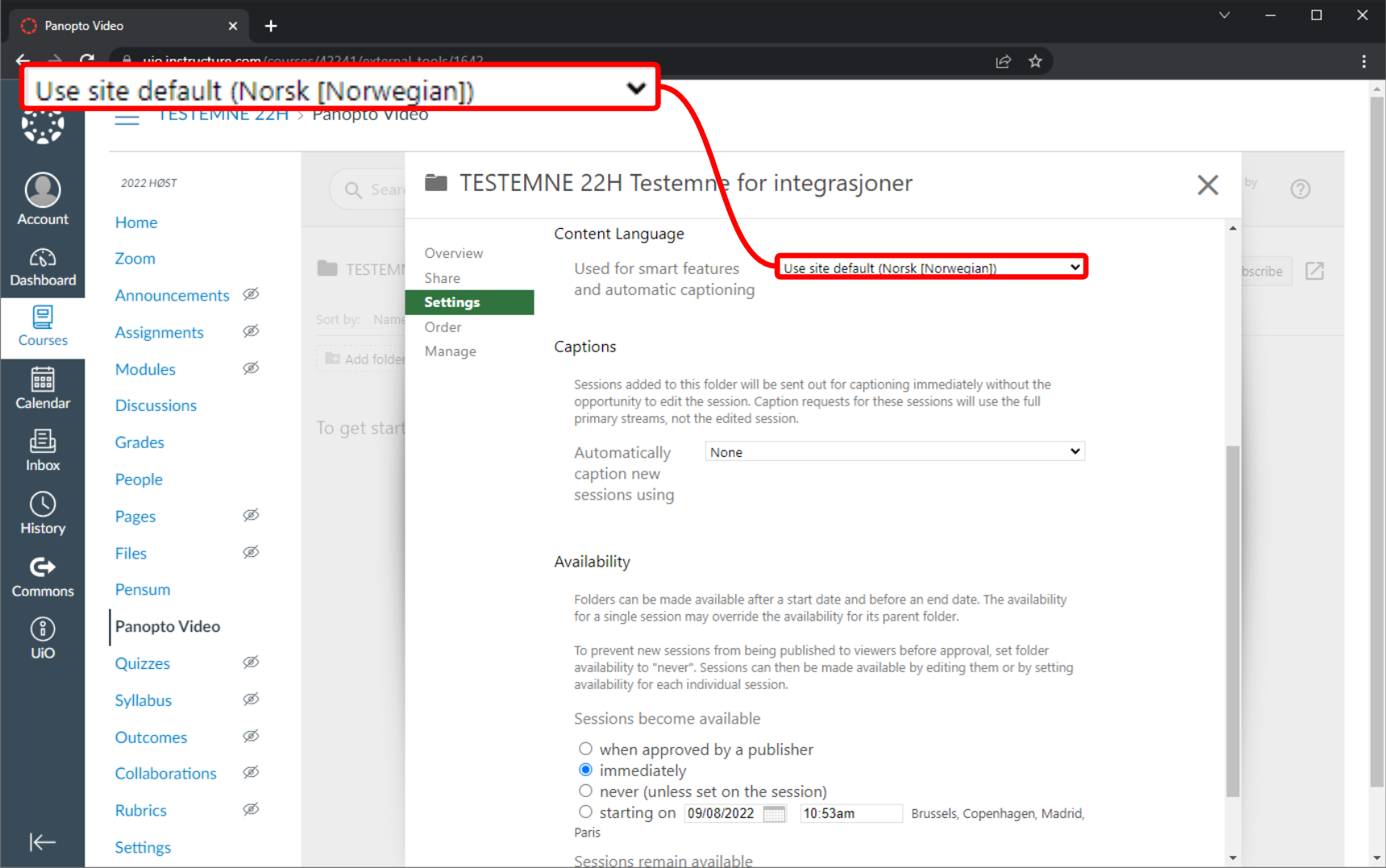
Task: Click the dialog vertical scrollbar thumb
Action: [1232, 621]
